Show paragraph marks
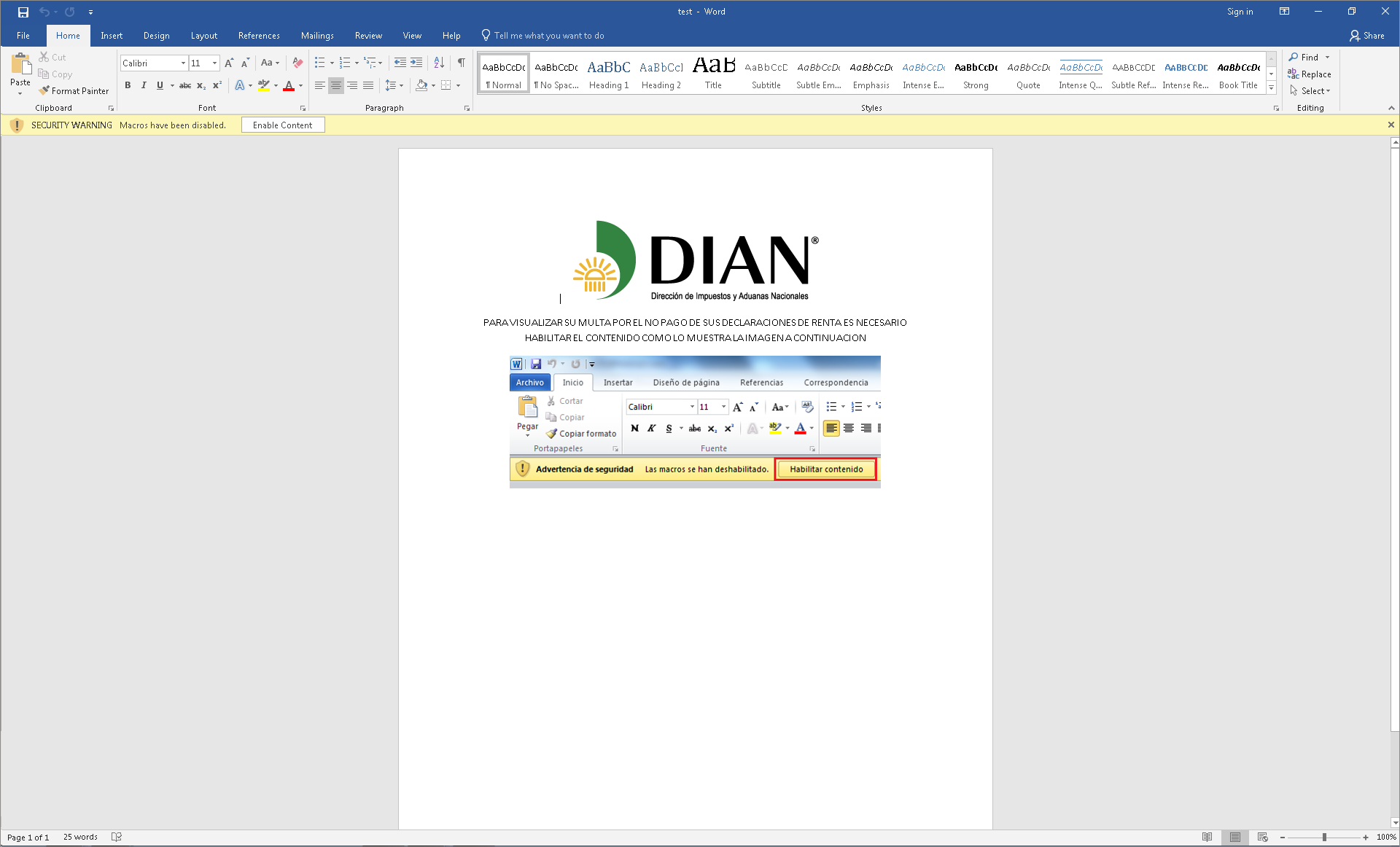The height and width of the screenshot is (847, 1400). click(460, 63)
